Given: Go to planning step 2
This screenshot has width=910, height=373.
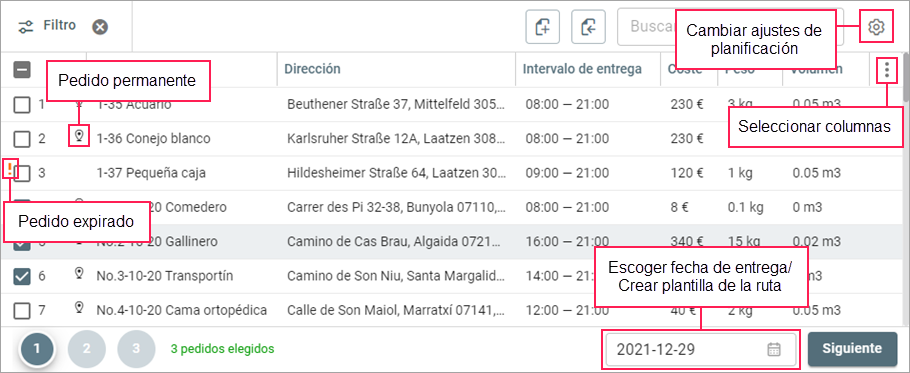Looking at the screenshot, I should coord(86,349).
